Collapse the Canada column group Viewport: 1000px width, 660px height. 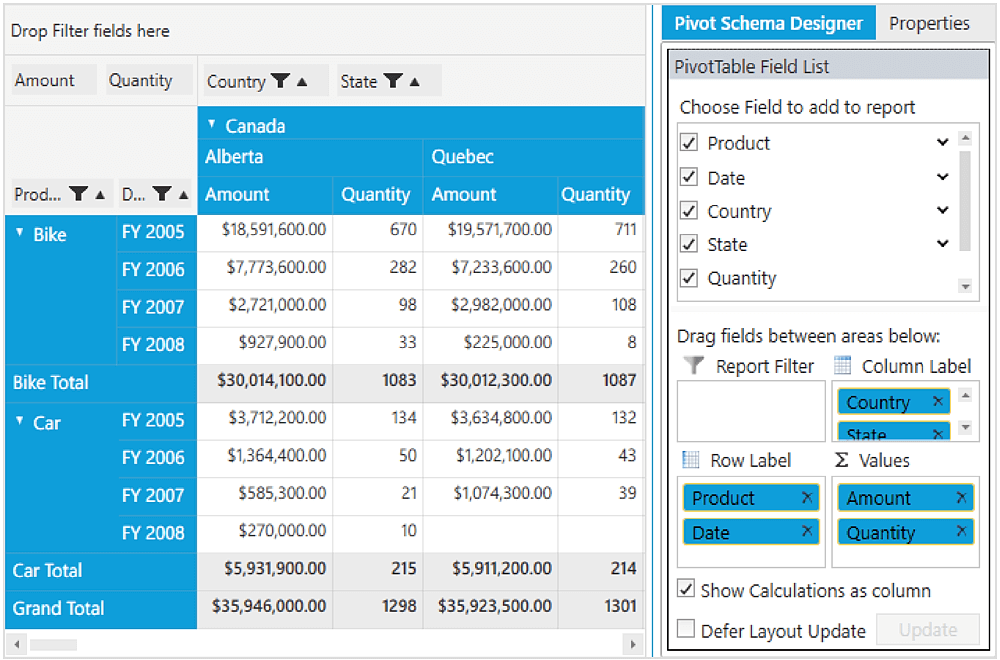(211, 125)
